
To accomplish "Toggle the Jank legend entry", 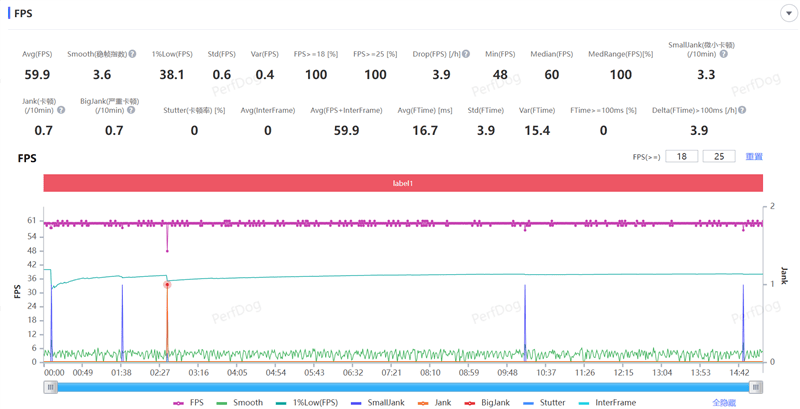I will click(x=436, y=402).
